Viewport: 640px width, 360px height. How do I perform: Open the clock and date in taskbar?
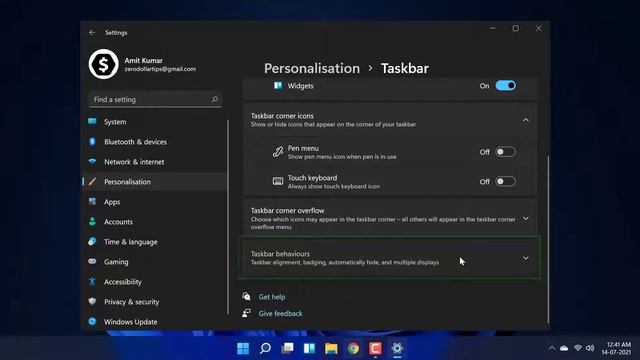tap(616, 348)
